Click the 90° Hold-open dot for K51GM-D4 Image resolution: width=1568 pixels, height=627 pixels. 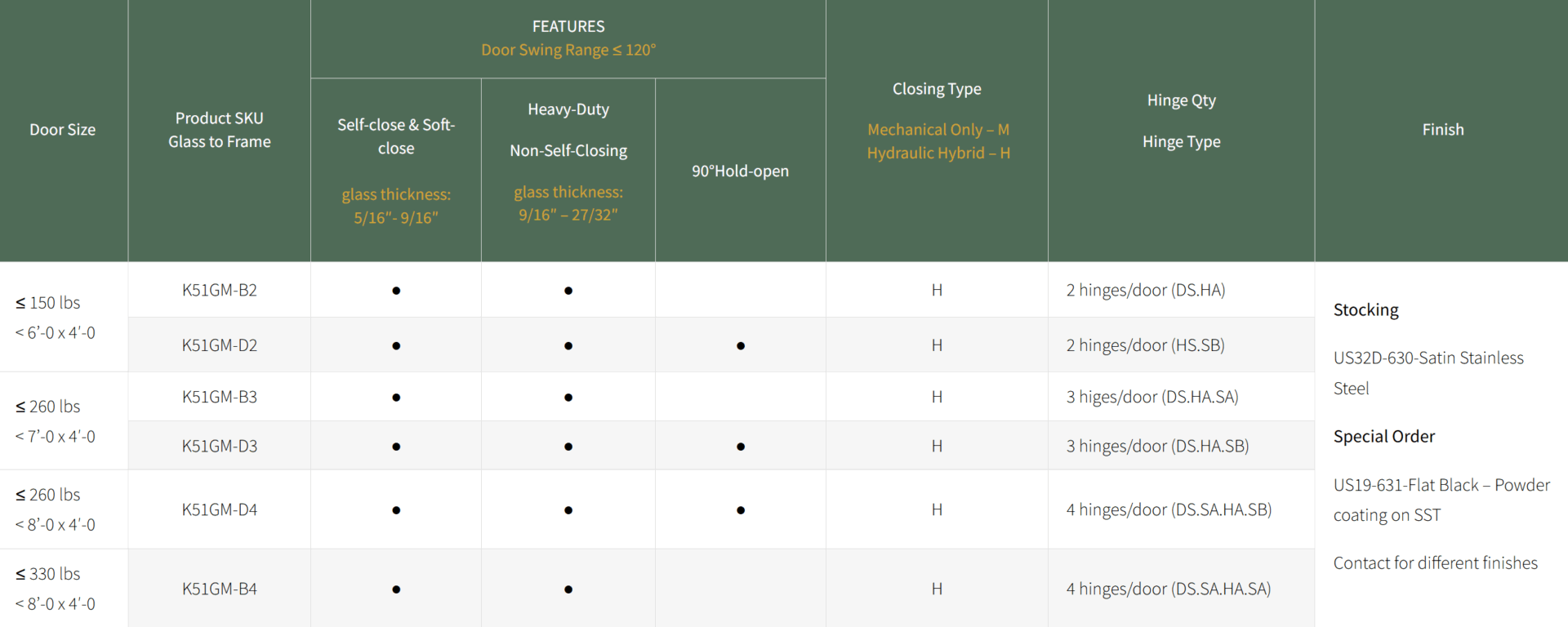point(740,510)
